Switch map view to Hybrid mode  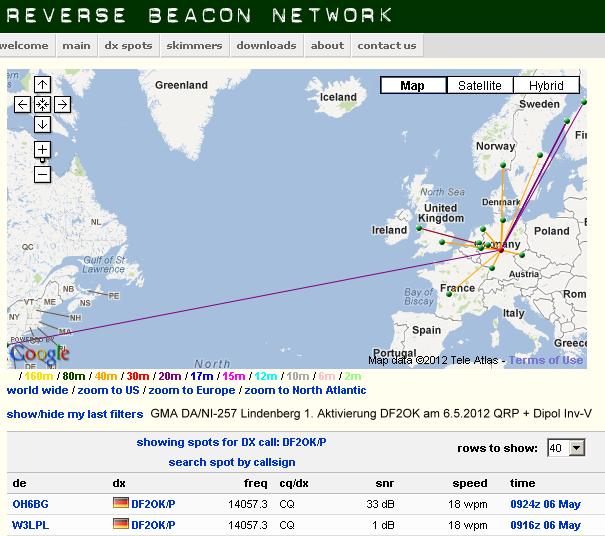(x=546, y=85)
